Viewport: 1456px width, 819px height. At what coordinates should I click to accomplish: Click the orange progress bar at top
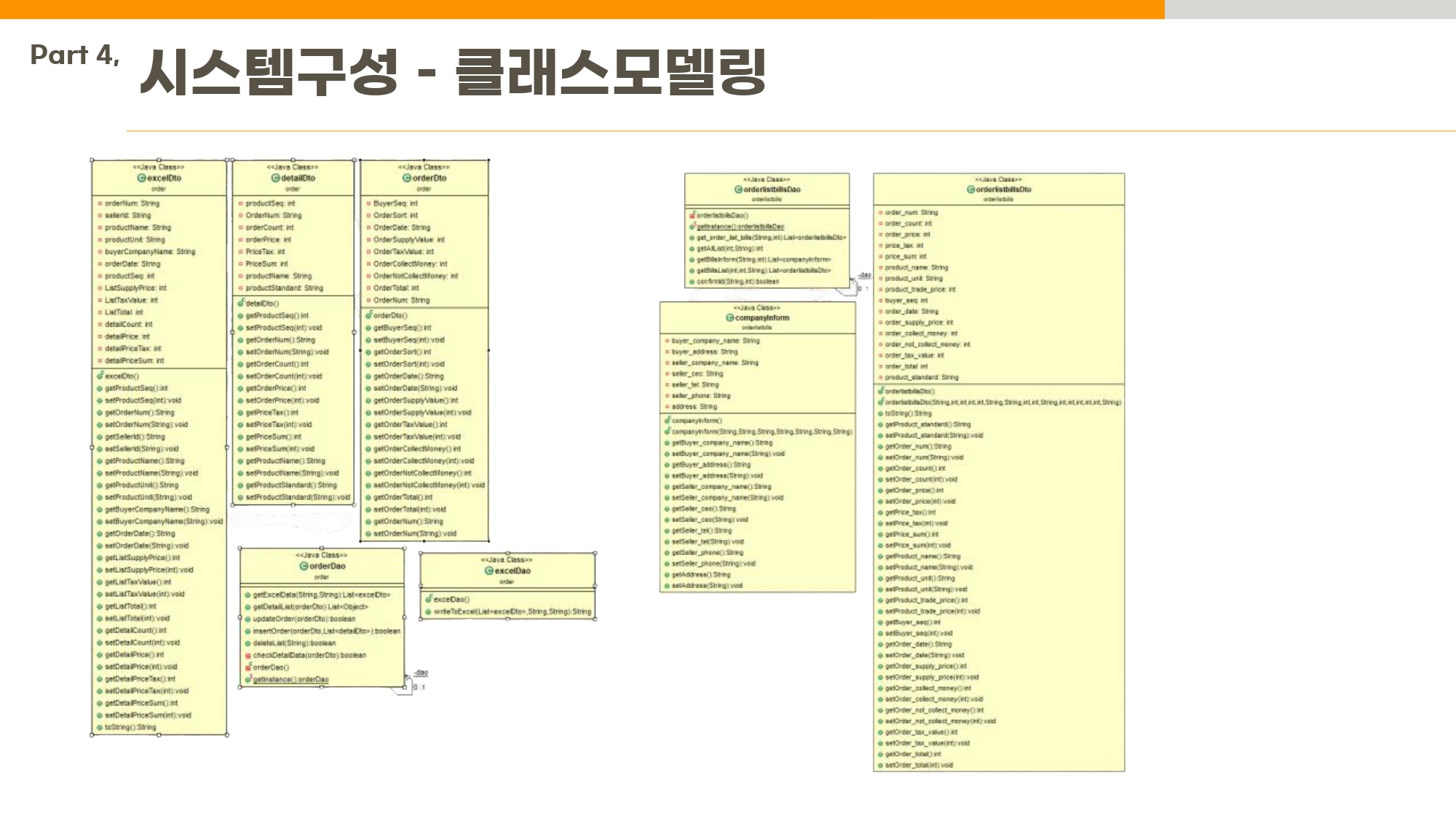point(582,9)
